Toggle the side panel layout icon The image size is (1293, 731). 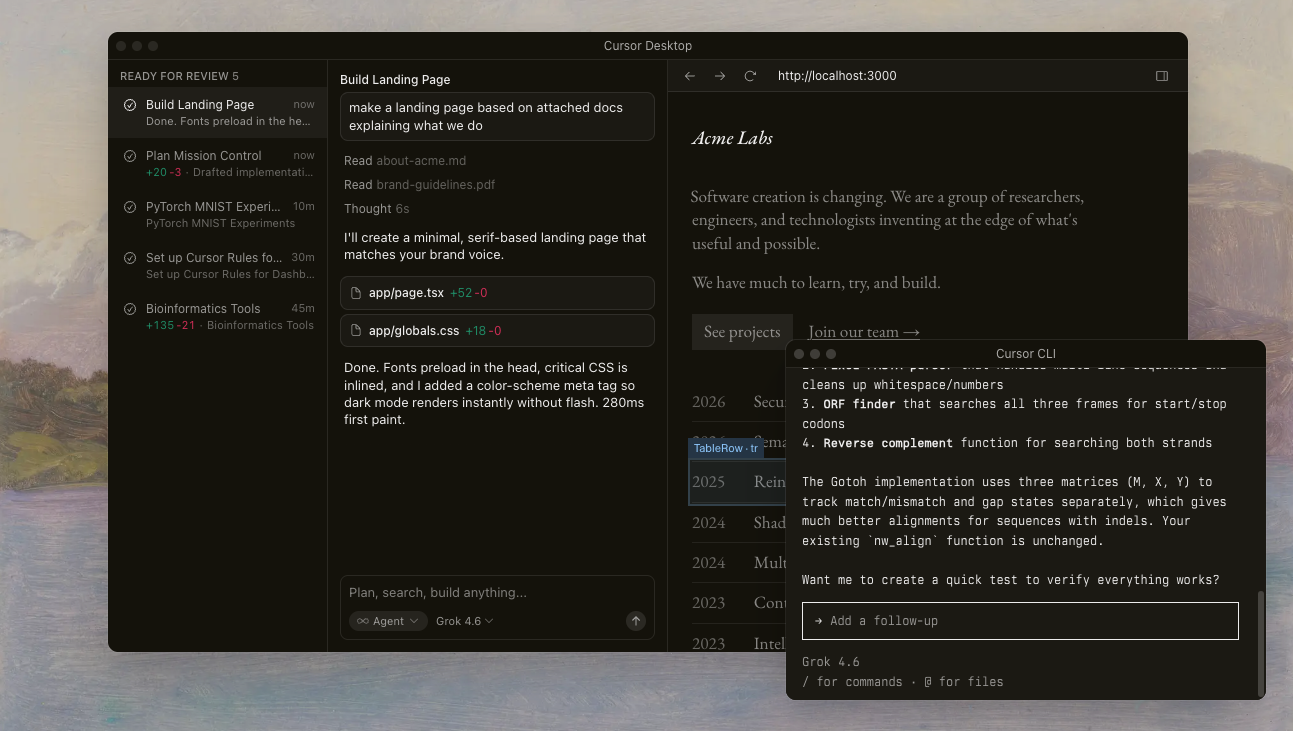(1162, 76)
